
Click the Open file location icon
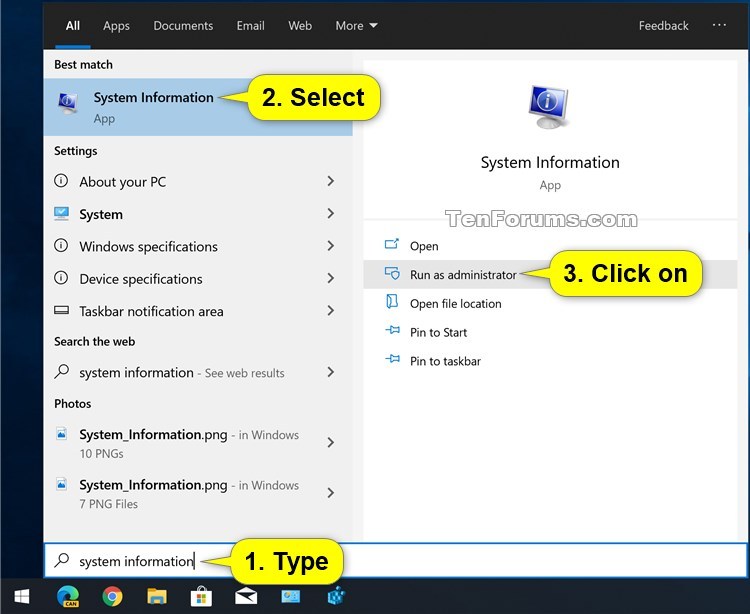tap(392, 302)
